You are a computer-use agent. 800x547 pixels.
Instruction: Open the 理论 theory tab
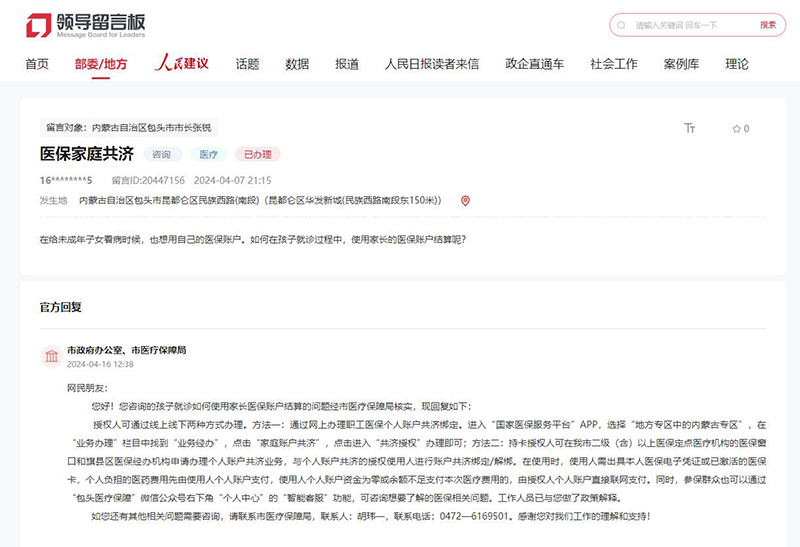coord(737,64)
